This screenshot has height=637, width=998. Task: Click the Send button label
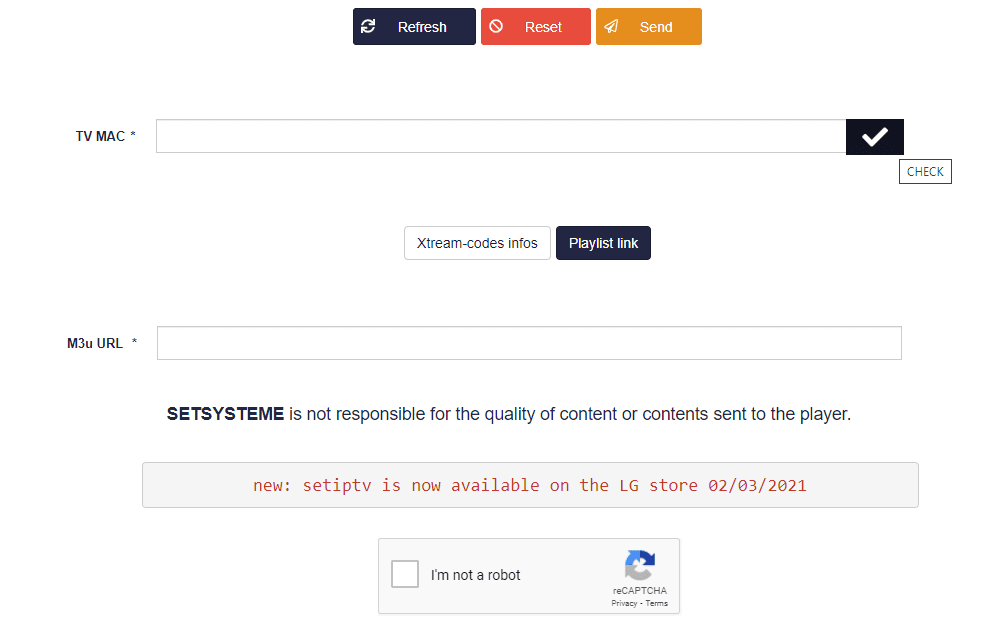point(656,27)
